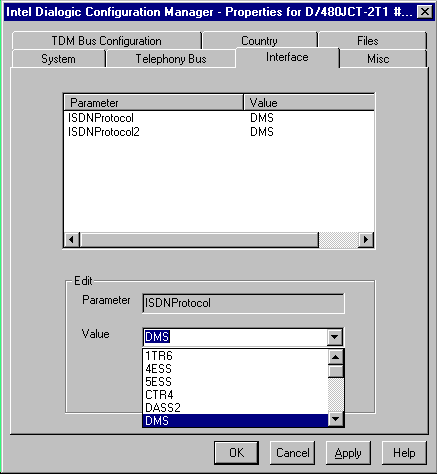Select the ISDNProtocol2 parameter row
Viewport: 437px width, 474px height.
pyautogui.click(x=219, y=132)
